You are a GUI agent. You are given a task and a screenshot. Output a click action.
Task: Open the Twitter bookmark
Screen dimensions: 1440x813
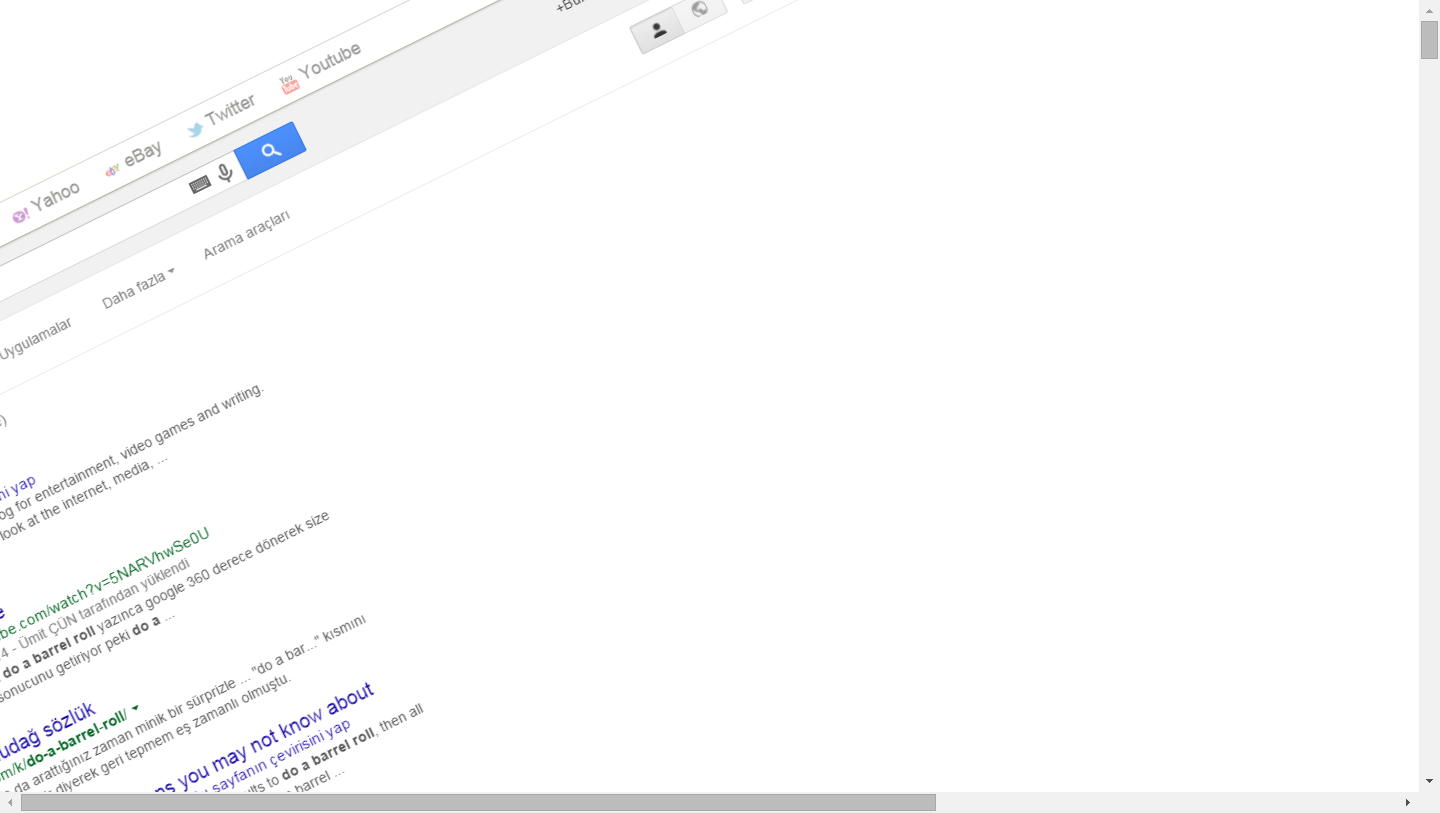[x=221, y=115]
